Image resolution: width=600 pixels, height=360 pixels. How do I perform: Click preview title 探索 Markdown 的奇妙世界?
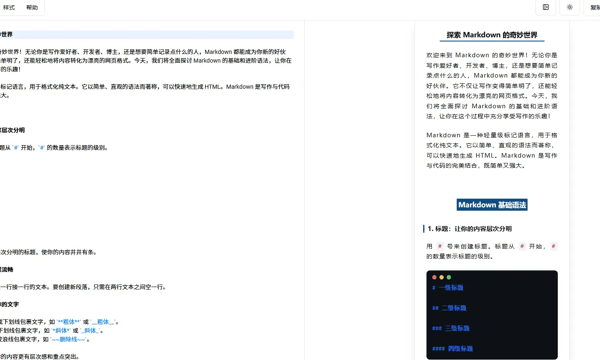492,35
